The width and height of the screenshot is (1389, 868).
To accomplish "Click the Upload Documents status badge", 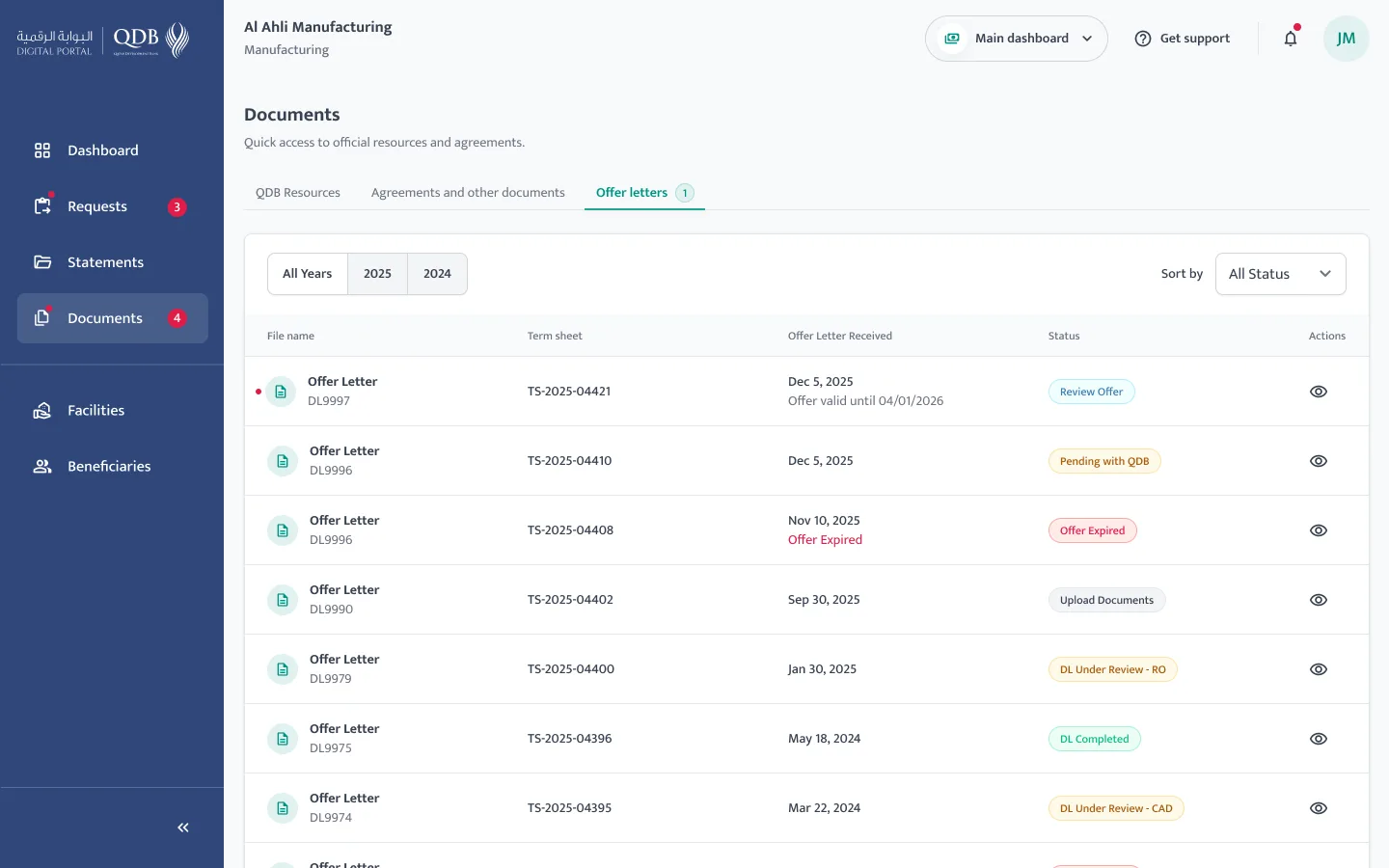I will point(1107,600).
